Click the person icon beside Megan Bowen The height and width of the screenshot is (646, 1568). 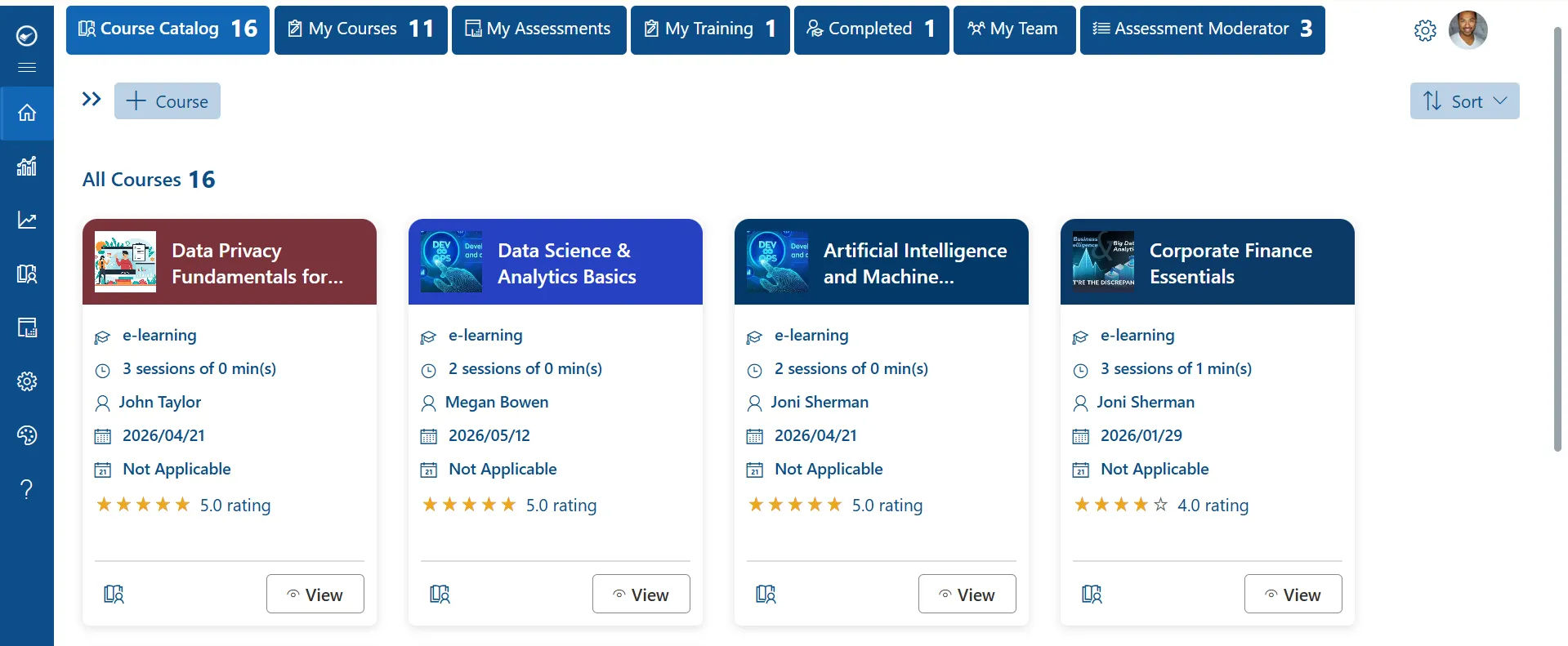click(x=428, y=403)
